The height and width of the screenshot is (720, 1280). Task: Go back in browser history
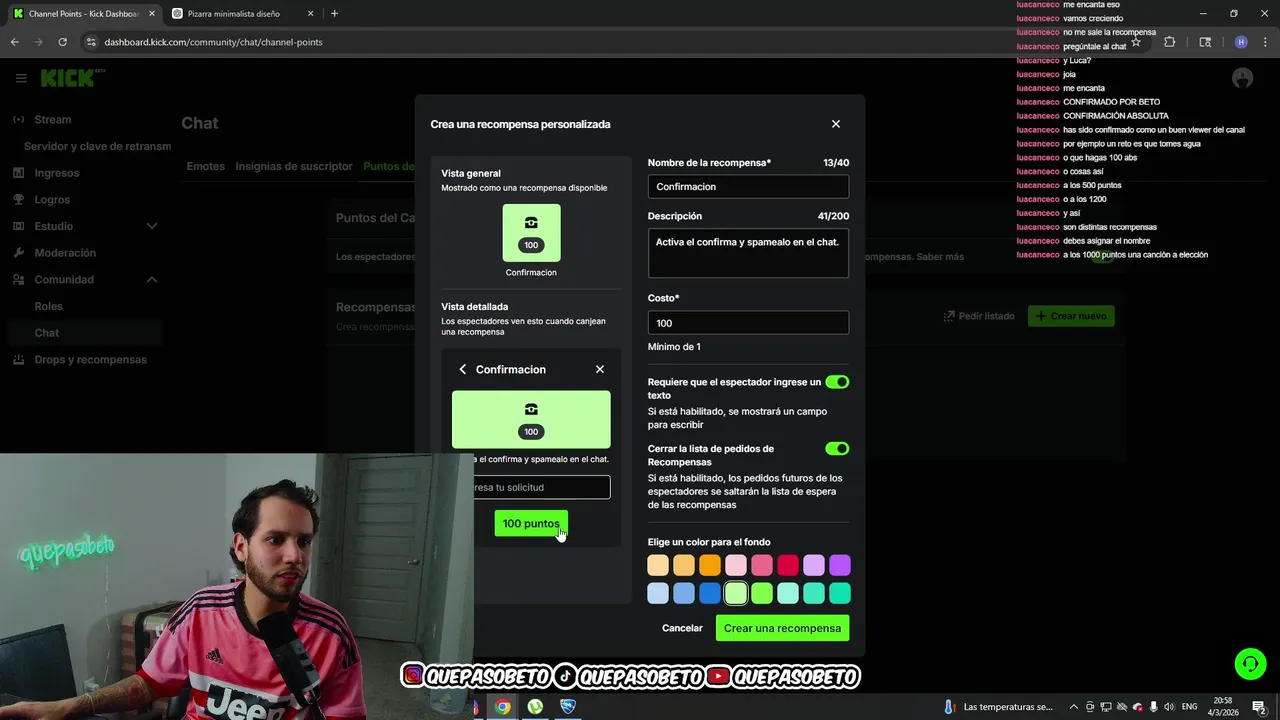click(x=14, y=42)
